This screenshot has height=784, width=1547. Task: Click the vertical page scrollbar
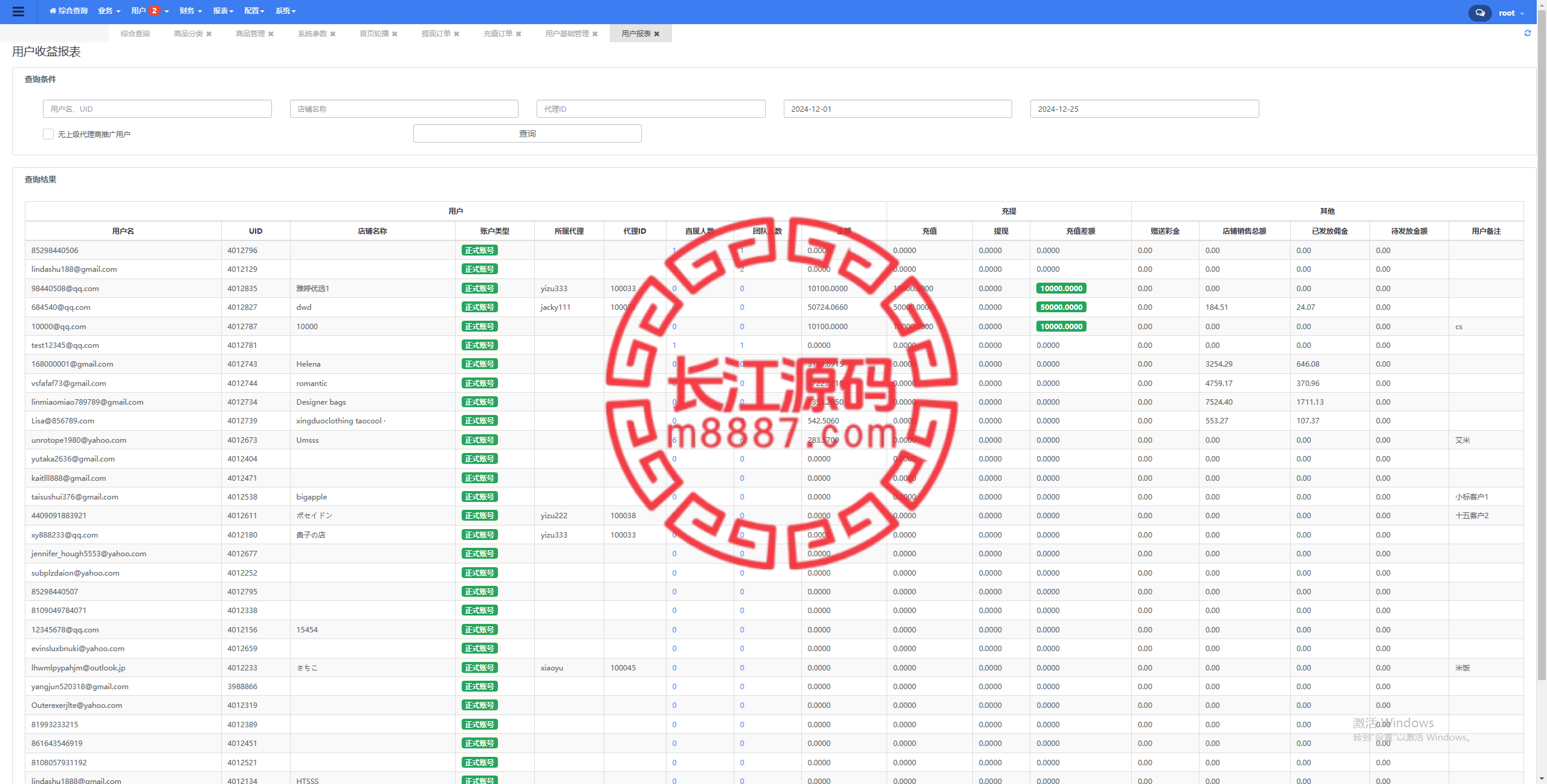point(1542,344)
